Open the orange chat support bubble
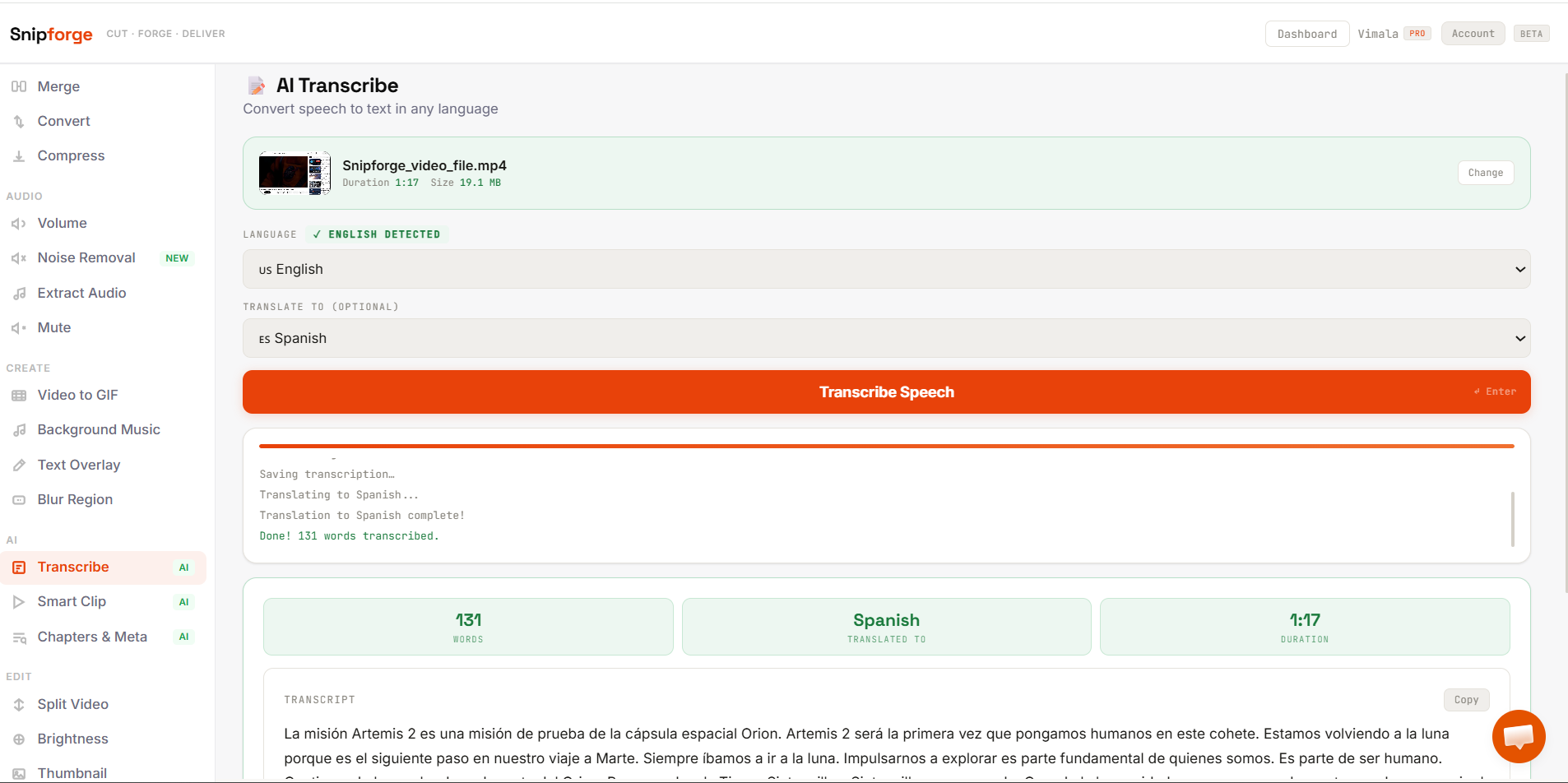This screenshot has width=1568, height=783. [1519, 736]
